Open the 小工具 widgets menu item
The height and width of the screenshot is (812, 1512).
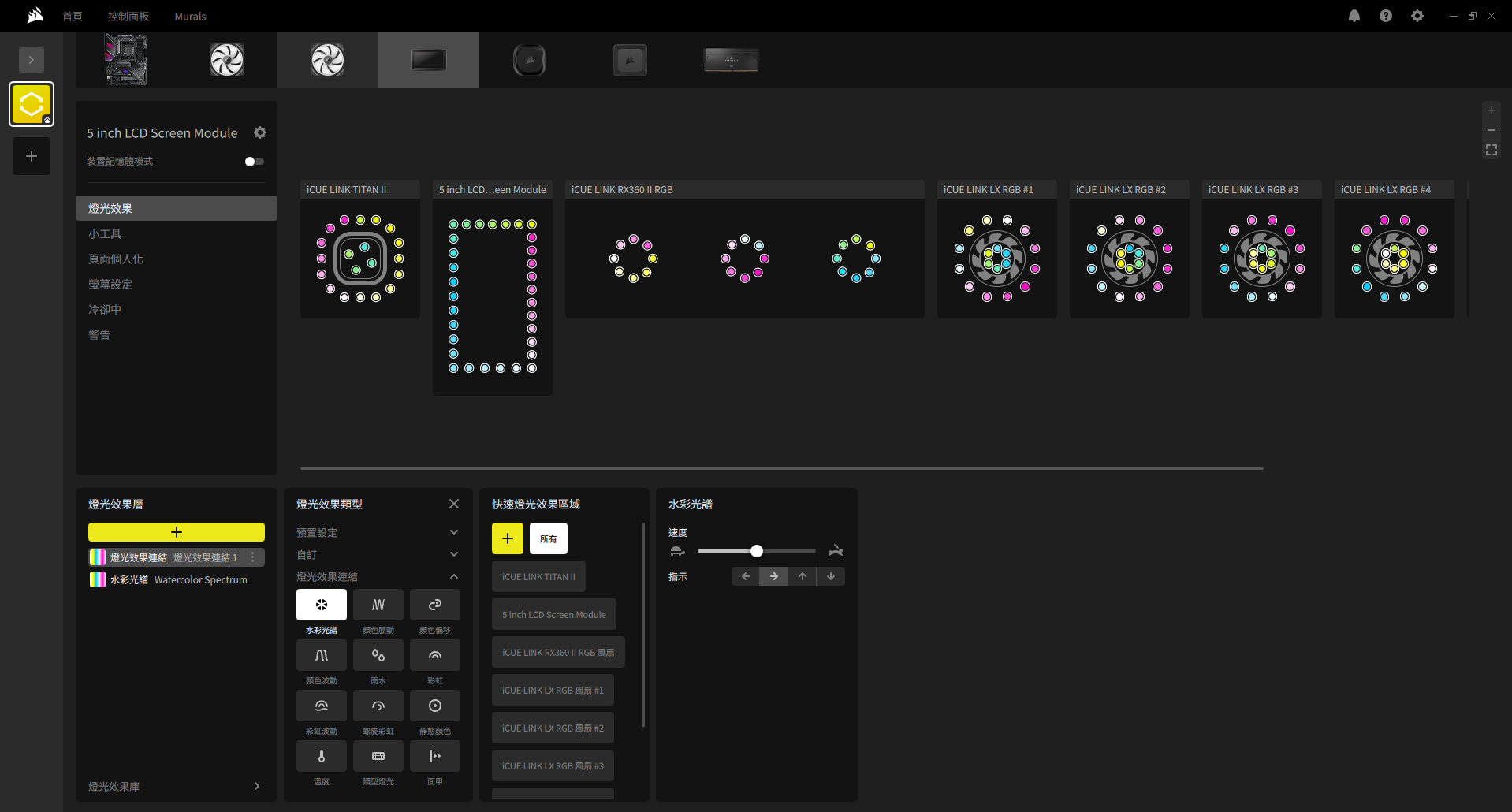tap(177, 233)
